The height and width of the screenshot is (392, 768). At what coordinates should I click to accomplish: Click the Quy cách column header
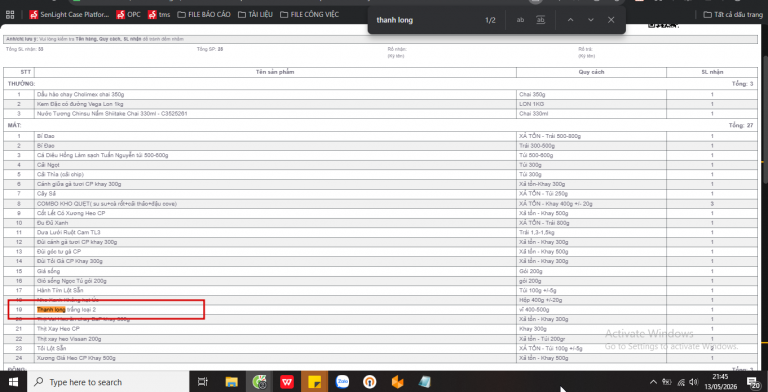coord(591,72)
